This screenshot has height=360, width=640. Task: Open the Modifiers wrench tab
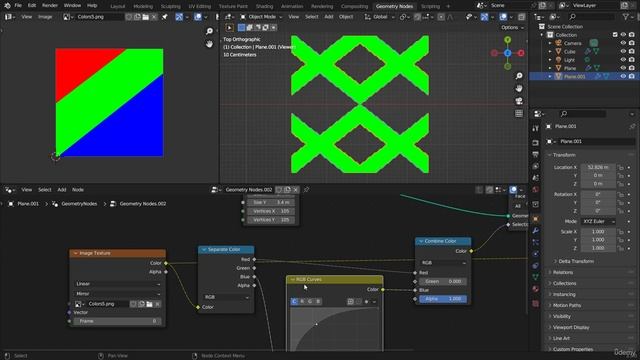[536, 231]
